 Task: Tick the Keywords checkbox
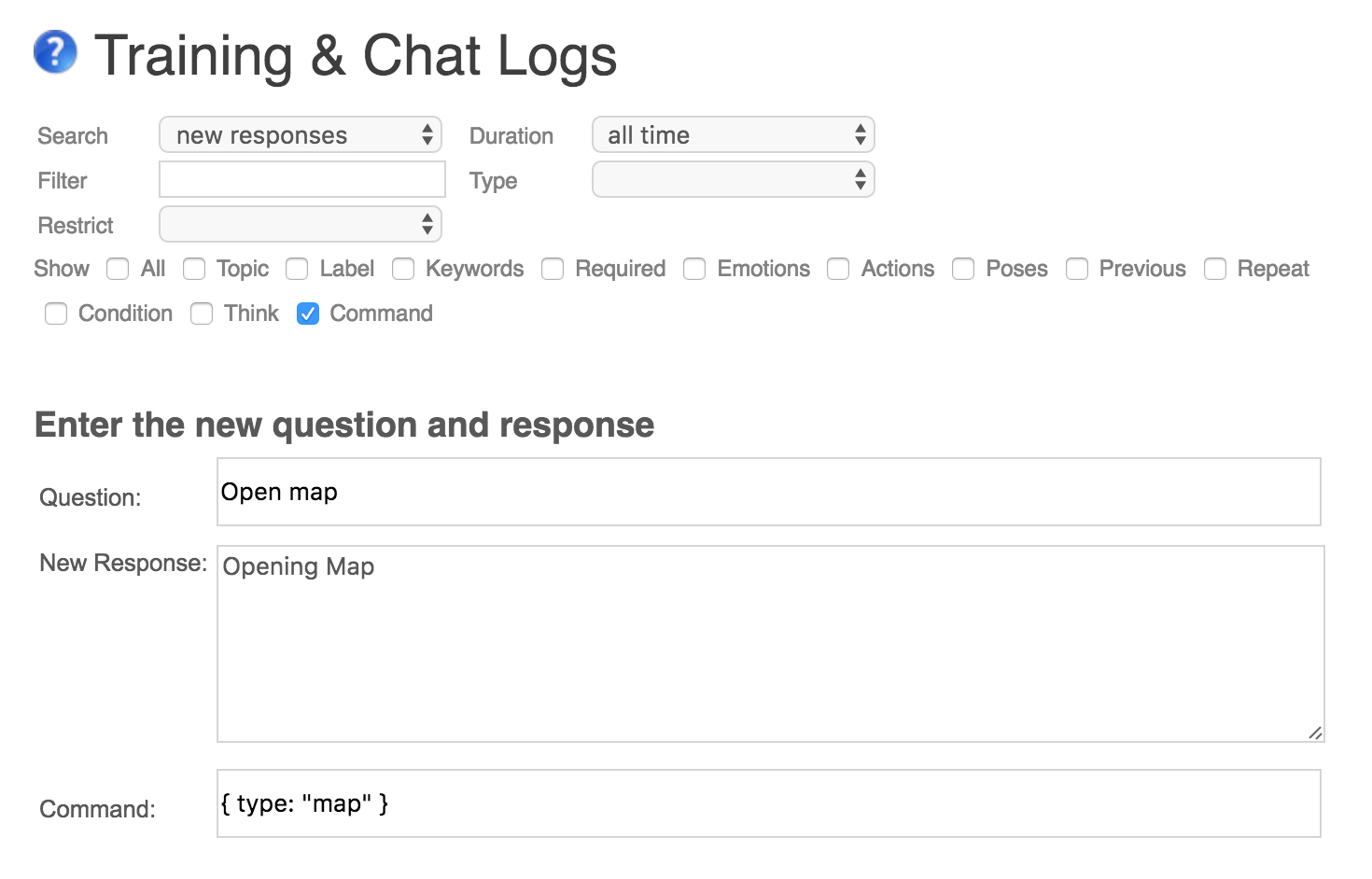pos(403,269)
